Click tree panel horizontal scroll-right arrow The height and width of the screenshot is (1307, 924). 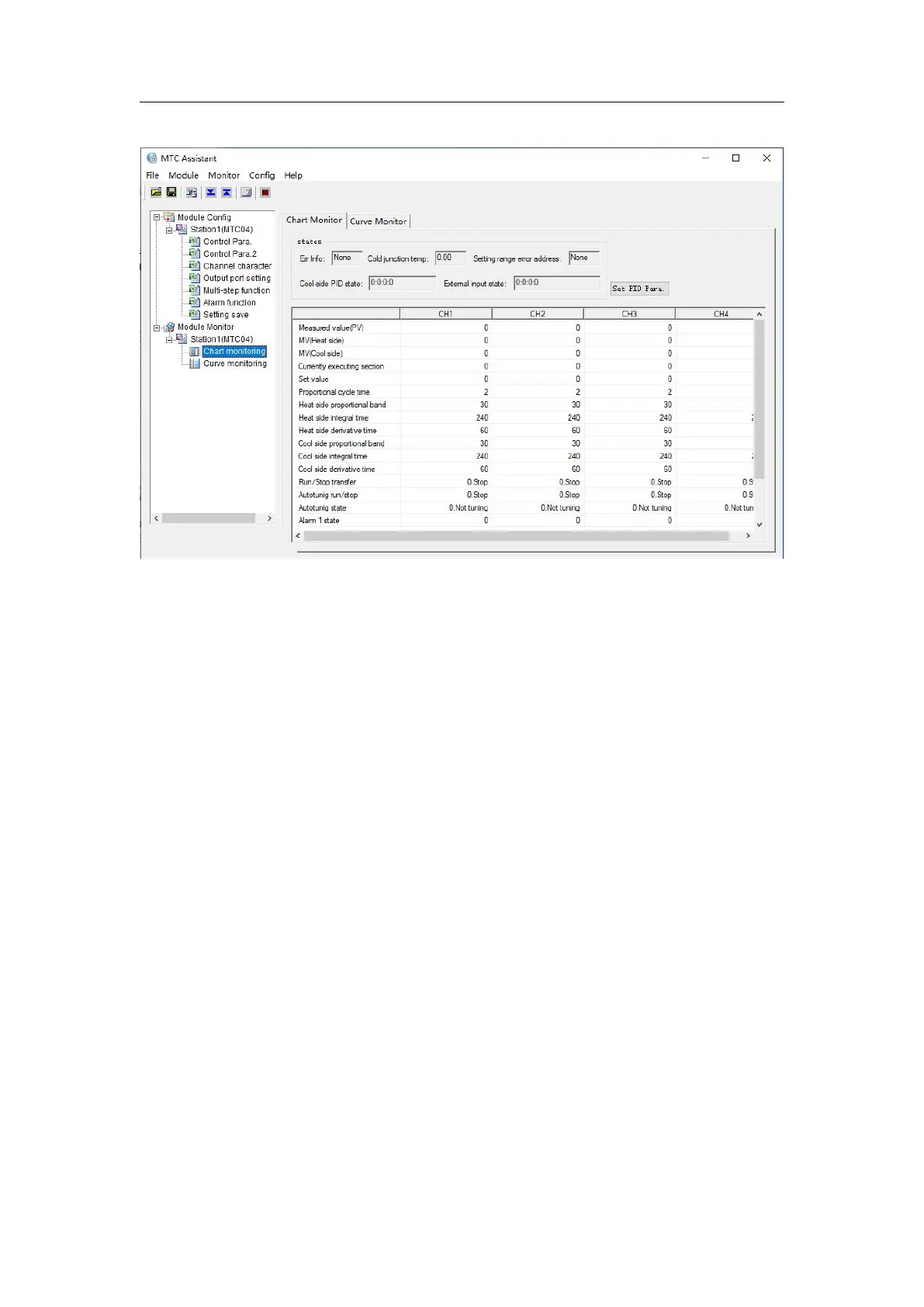[269, 518]
